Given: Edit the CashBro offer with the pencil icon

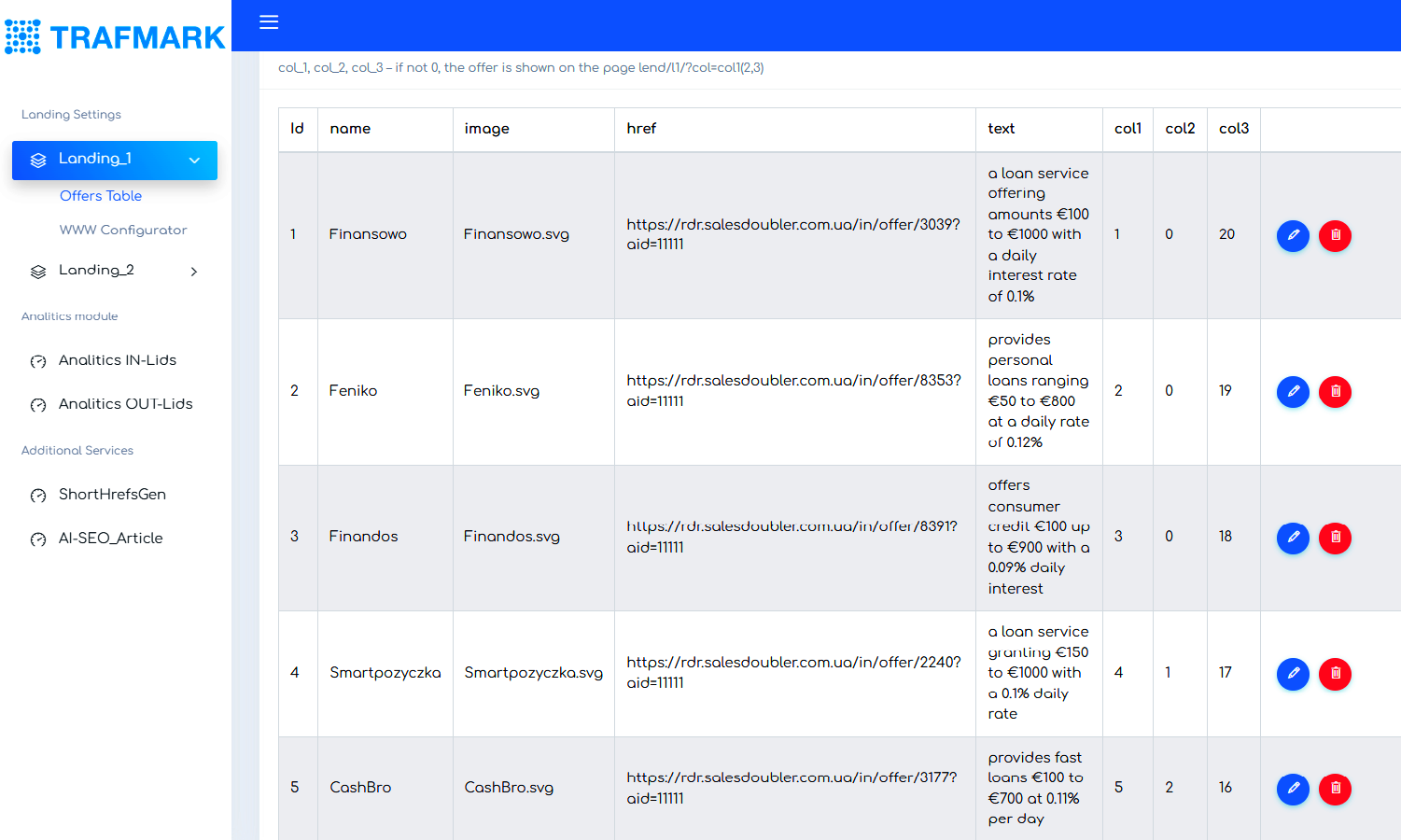Looking at the screenshot, I should coord(1293,789).
